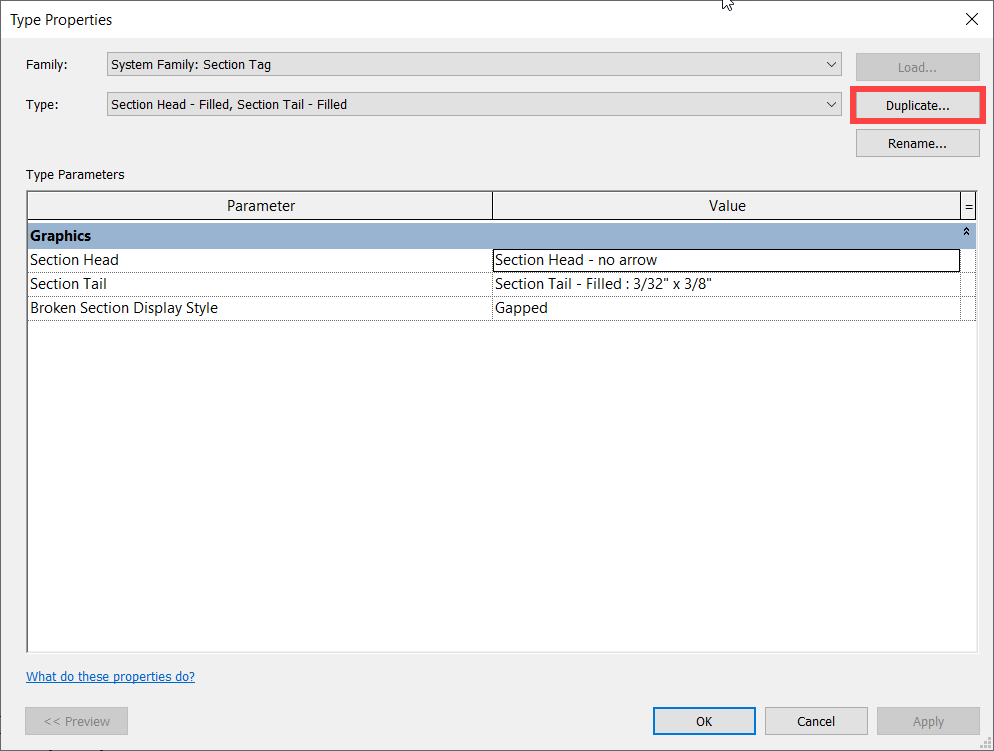Dismiss the dialog with Cancel
This screenshot has height=751, width=994.
click(816, 720)
